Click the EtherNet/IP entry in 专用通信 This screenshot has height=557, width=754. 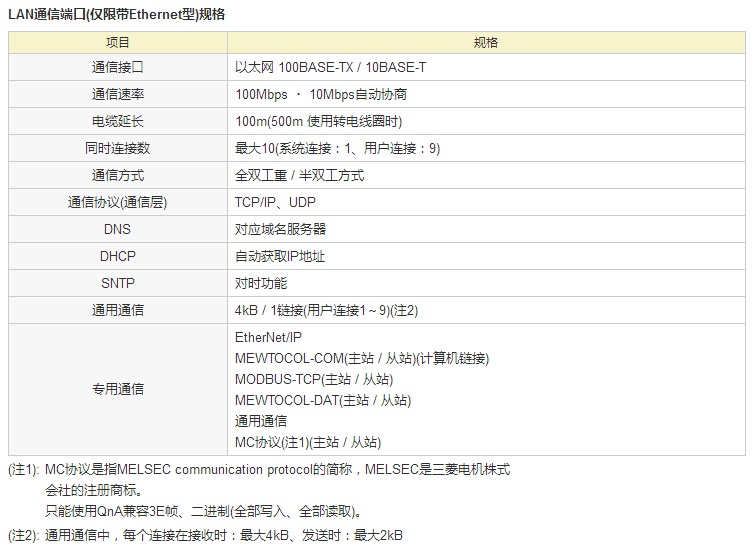click(x=268, y=338)
